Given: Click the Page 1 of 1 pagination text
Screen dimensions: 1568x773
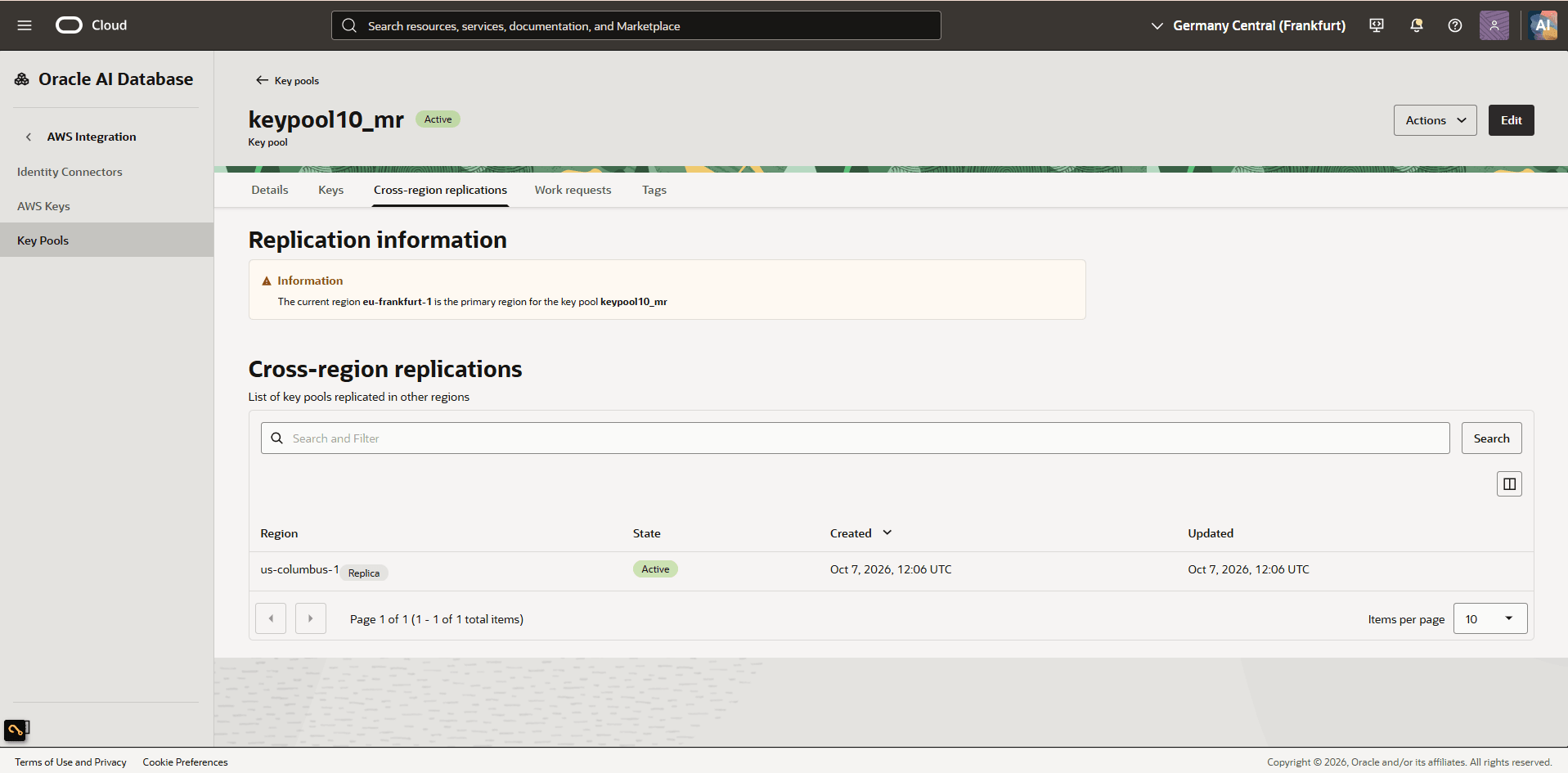Looking at the screenshot, I should click(x=437, y=619).
